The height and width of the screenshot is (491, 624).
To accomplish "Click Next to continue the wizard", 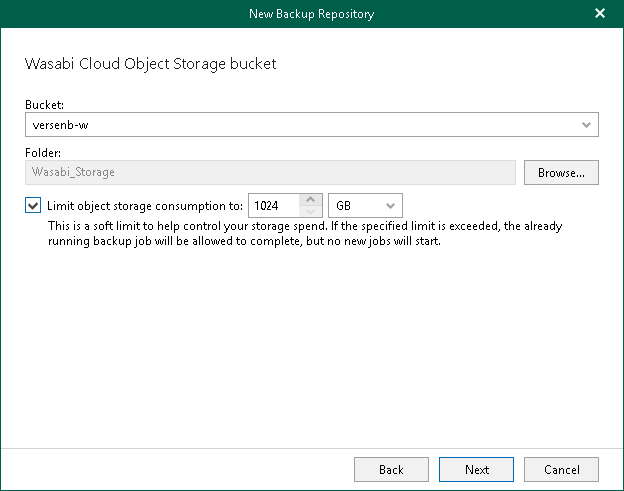I will tap(476, 470).
